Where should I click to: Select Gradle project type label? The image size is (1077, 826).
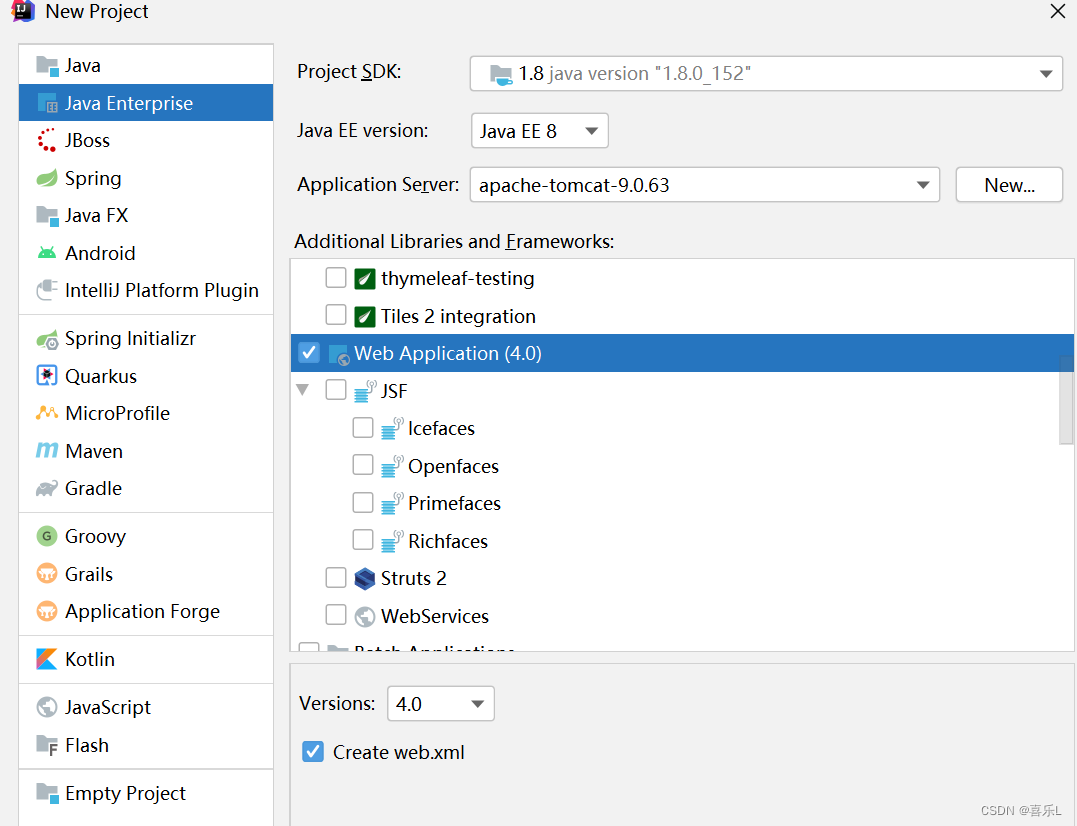coord(93,489)
